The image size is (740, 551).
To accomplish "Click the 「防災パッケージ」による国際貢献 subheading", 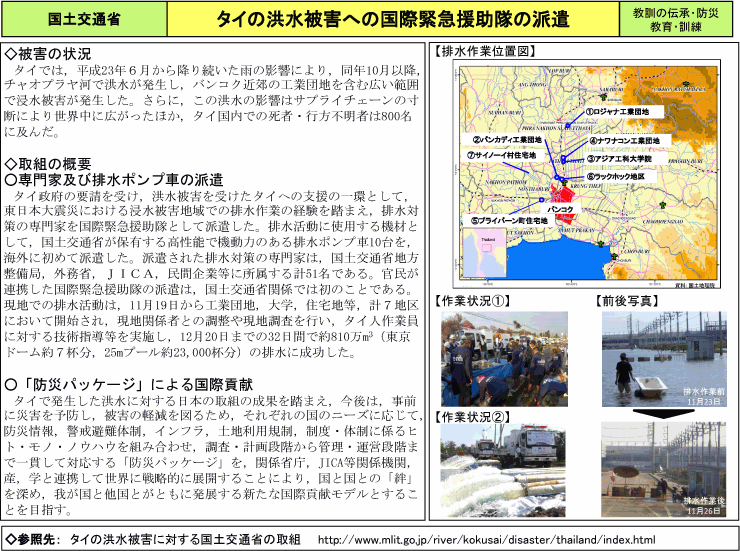I will (x=128, y=384).
